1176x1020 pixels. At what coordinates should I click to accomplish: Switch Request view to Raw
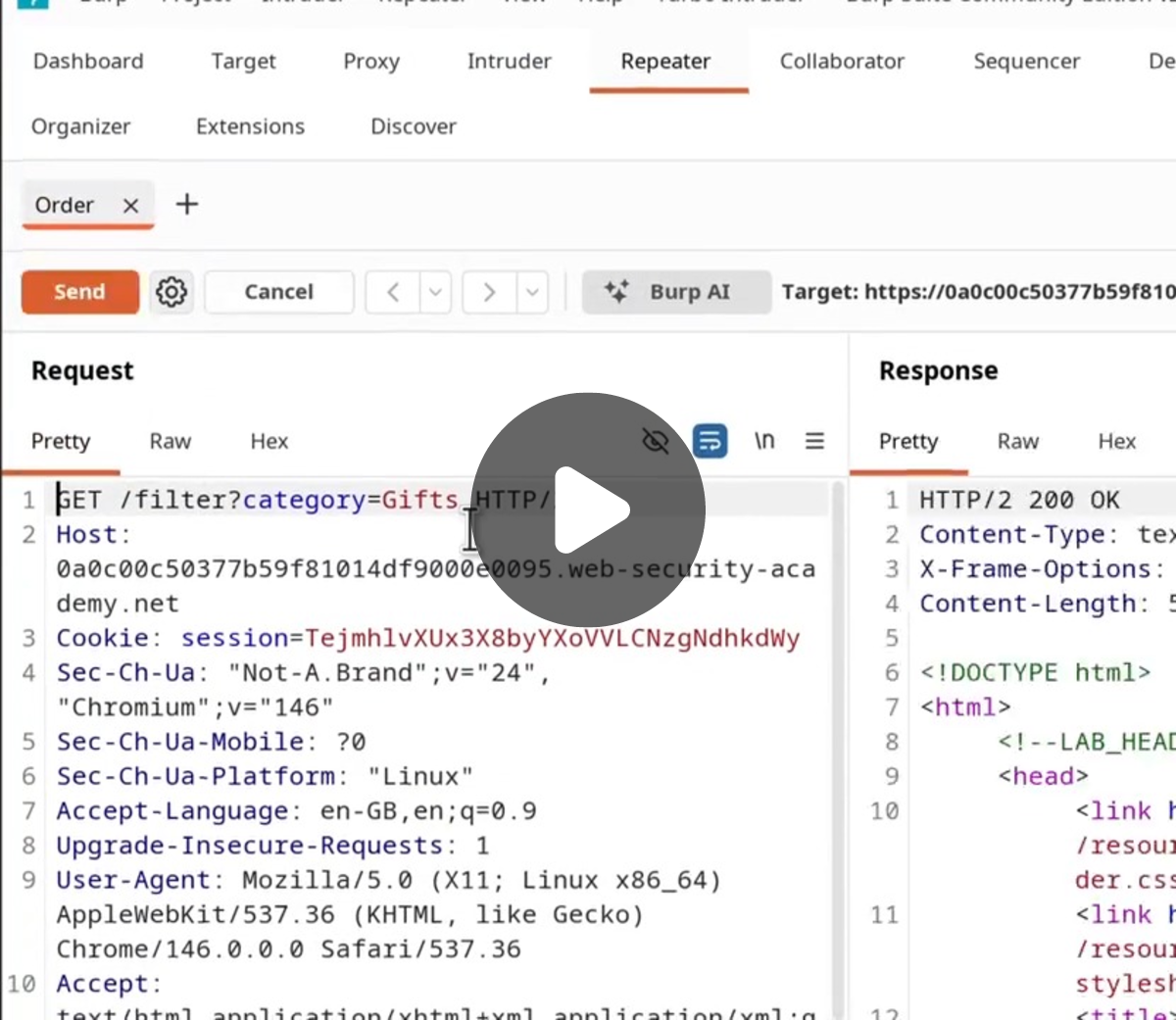tap(171, 441)
